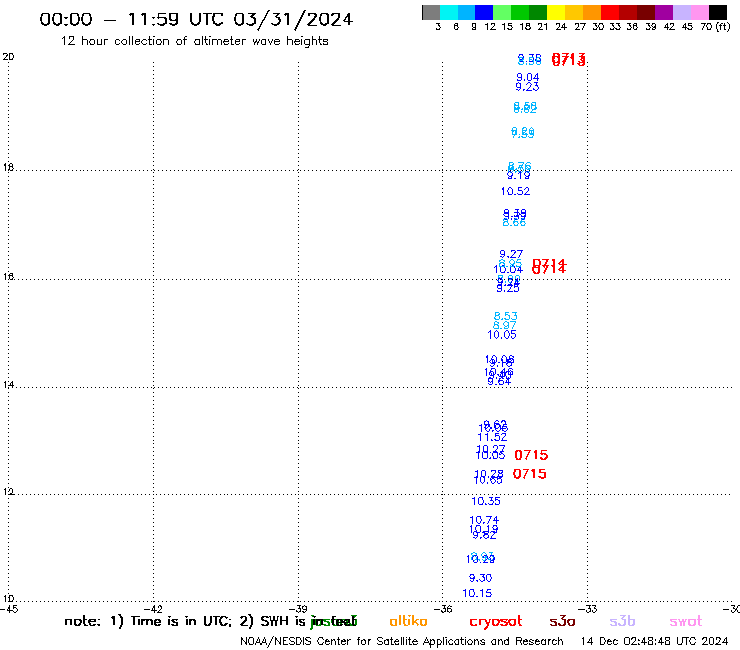This screenshot has width=740, height=650.
Task: Click the wave height value 9.04
Action: click(x=528, y=77)
